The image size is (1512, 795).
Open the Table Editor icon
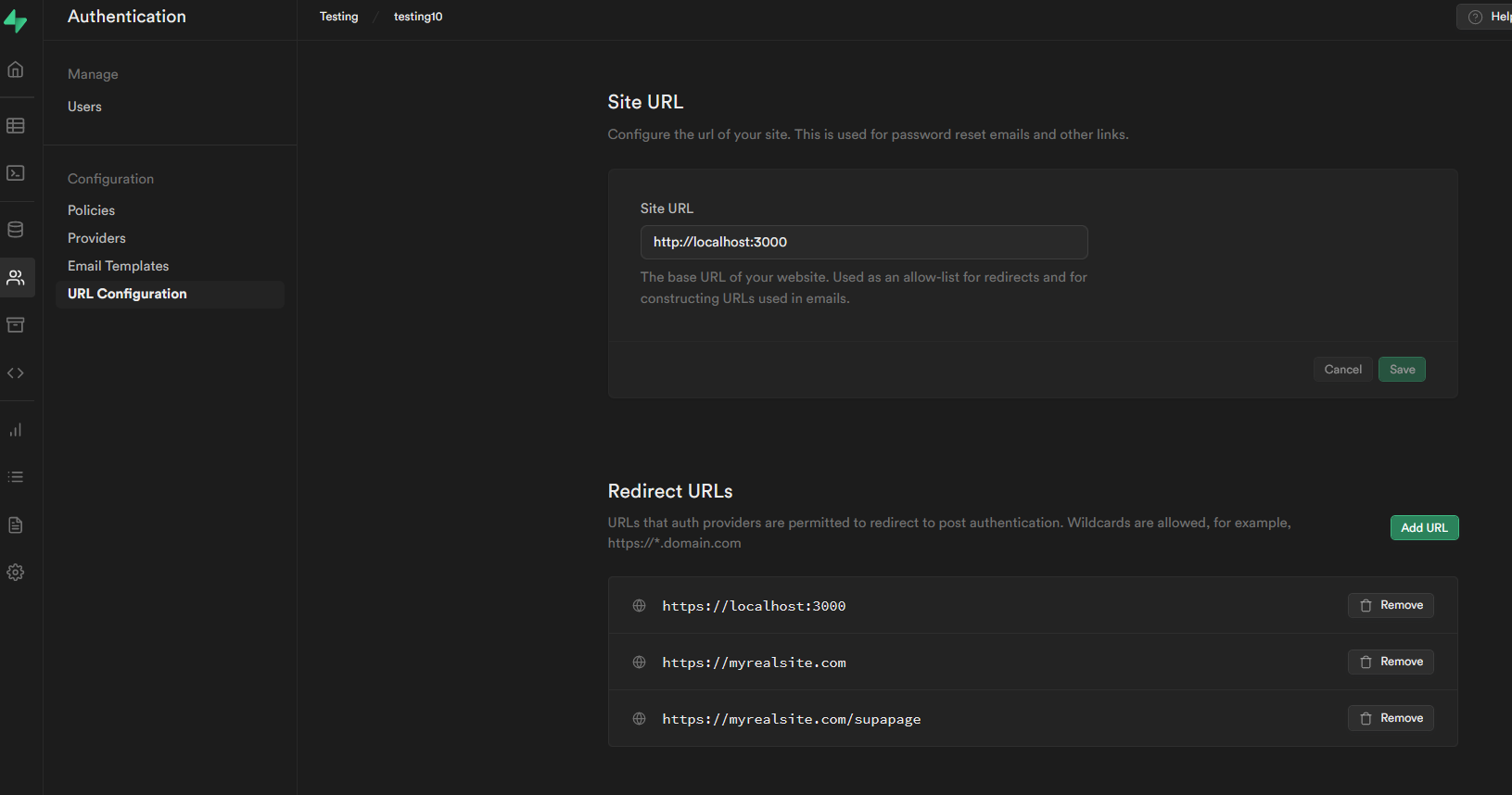[x=16, y=126]
